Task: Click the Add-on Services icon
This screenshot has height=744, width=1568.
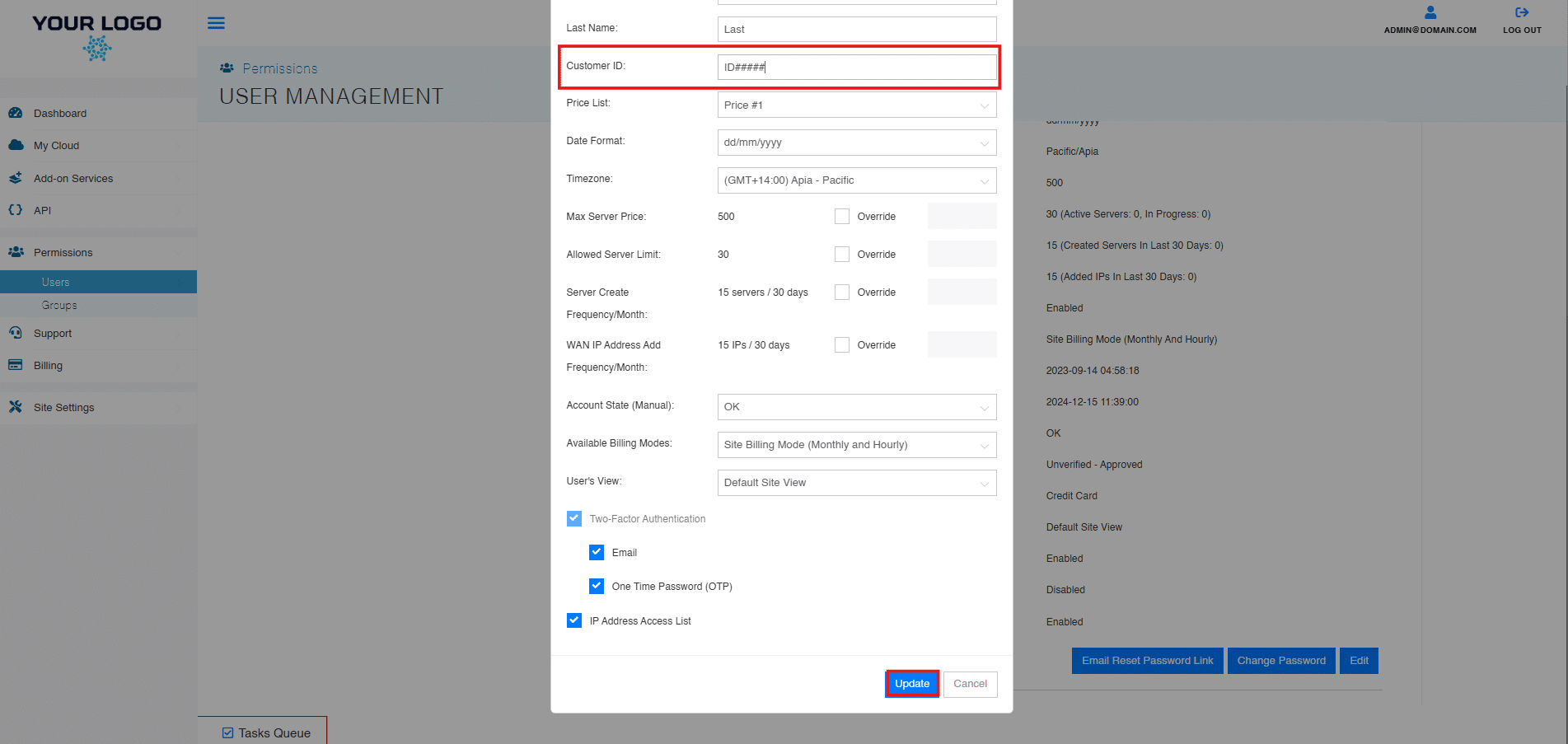Action: click(x=16, y=178)
